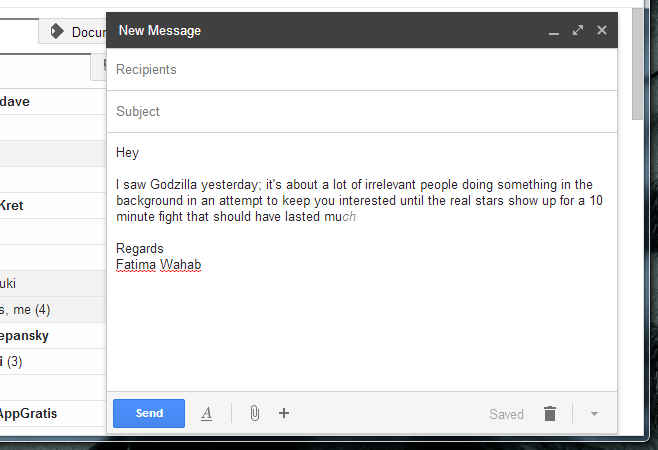The height and width of the screenshot is (450, 658).
Task: Open the conversation with me (4)
Action: (x=53, y=309)
